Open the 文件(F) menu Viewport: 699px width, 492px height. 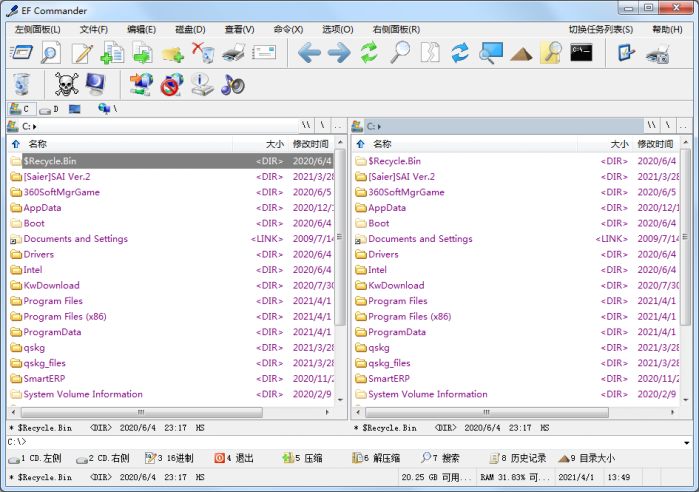point(94,29)
